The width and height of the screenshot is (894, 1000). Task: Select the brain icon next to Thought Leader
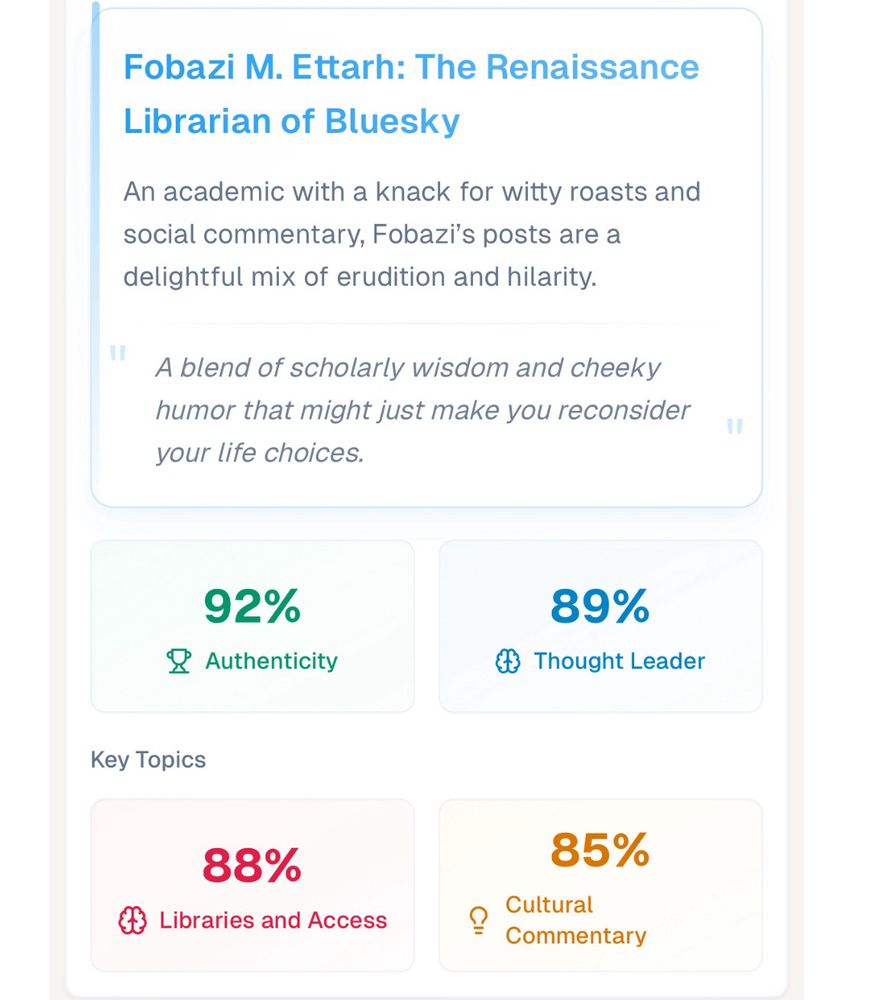click(x=511, y=660)
